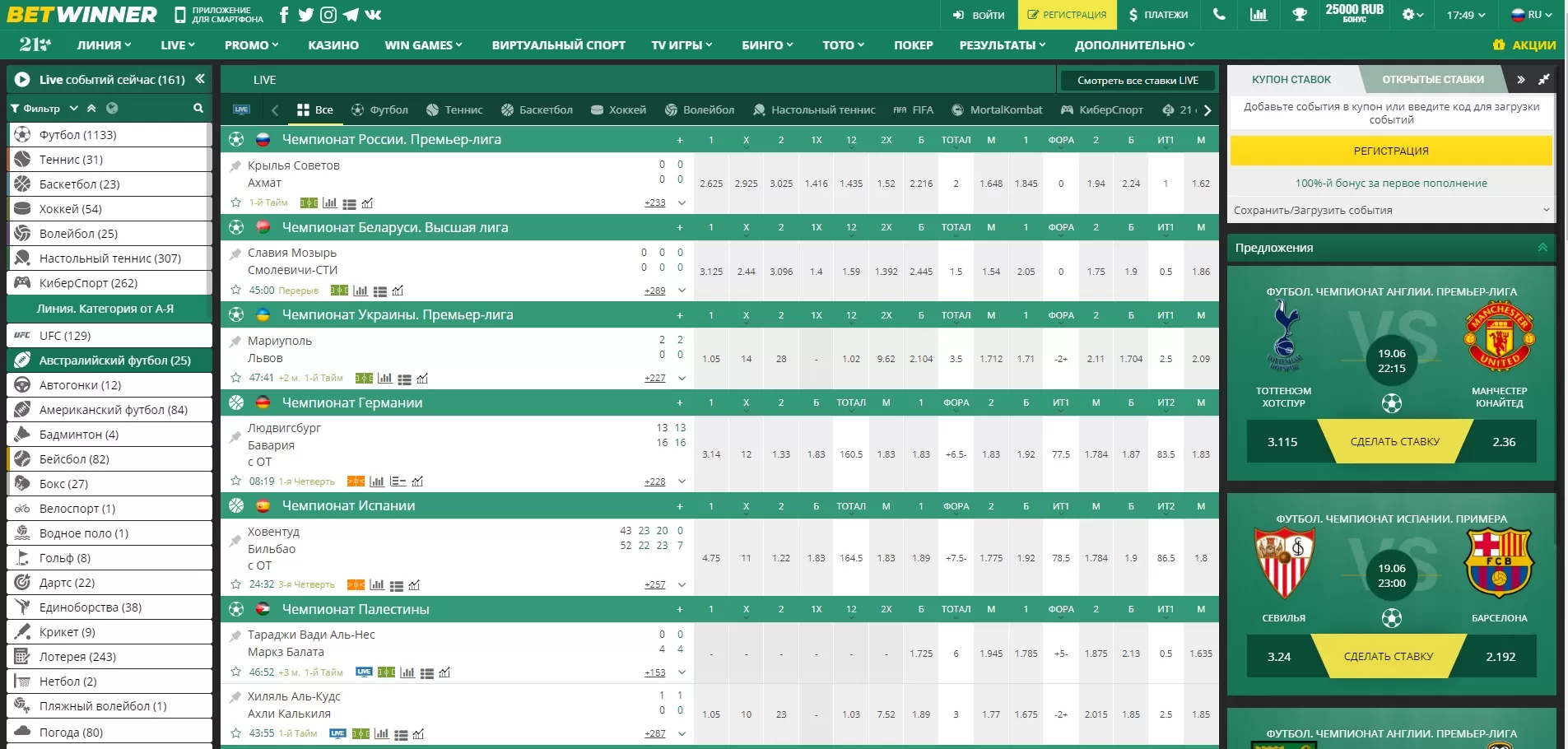Screen dimensions: 1568x749
Task: Pin the Славия Мозырь match
Action: pyautogui.click(x=235, y=254)
